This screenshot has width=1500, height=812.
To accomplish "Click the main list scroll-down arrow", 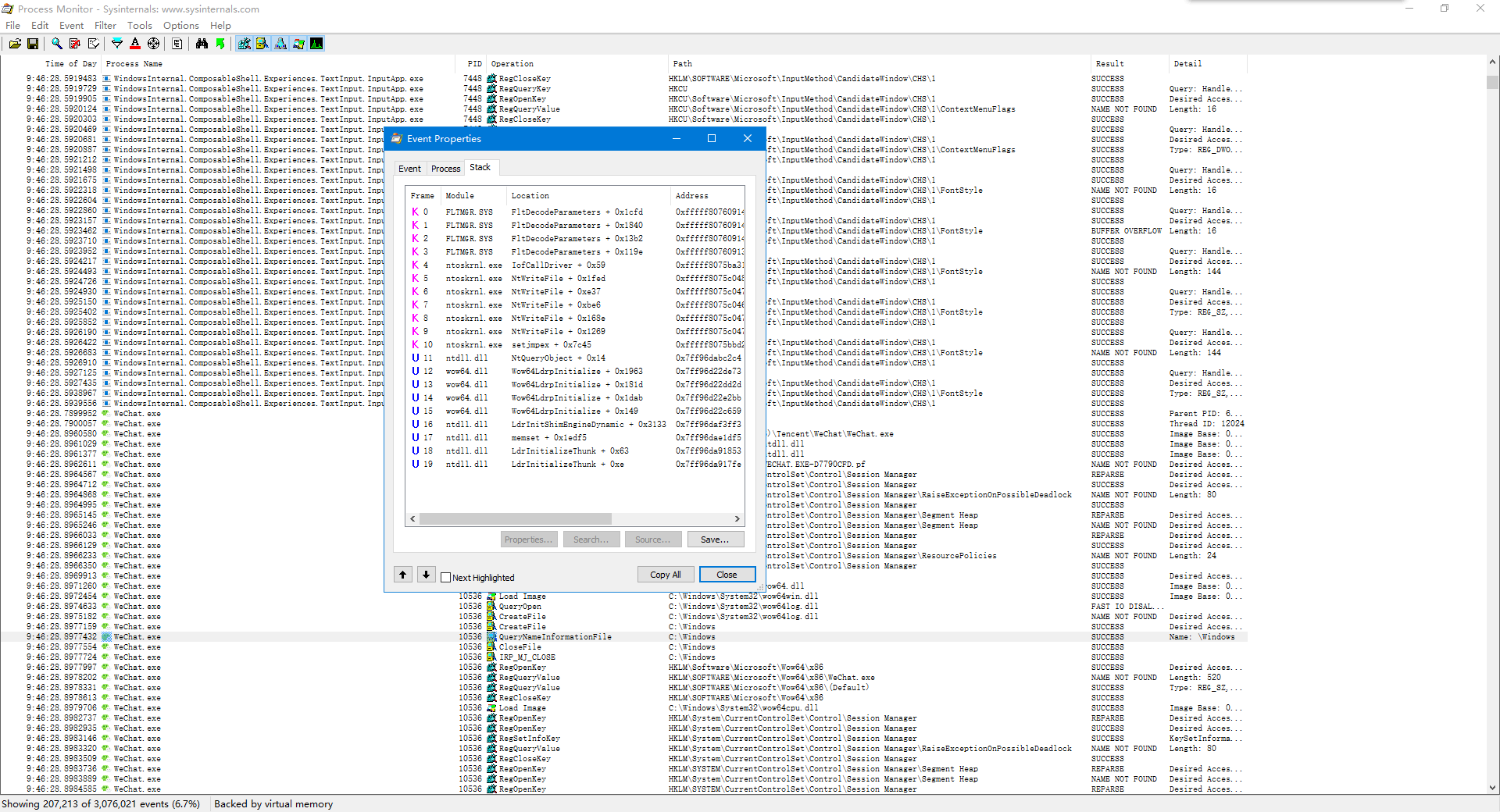I will pyautogui.click(x=1492, y=788).
